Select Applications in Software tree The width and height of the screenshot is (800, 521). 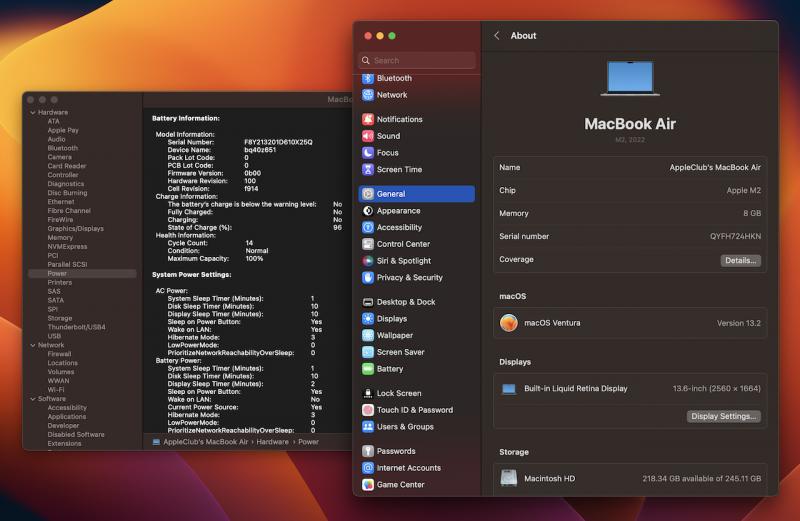[67, 417]
